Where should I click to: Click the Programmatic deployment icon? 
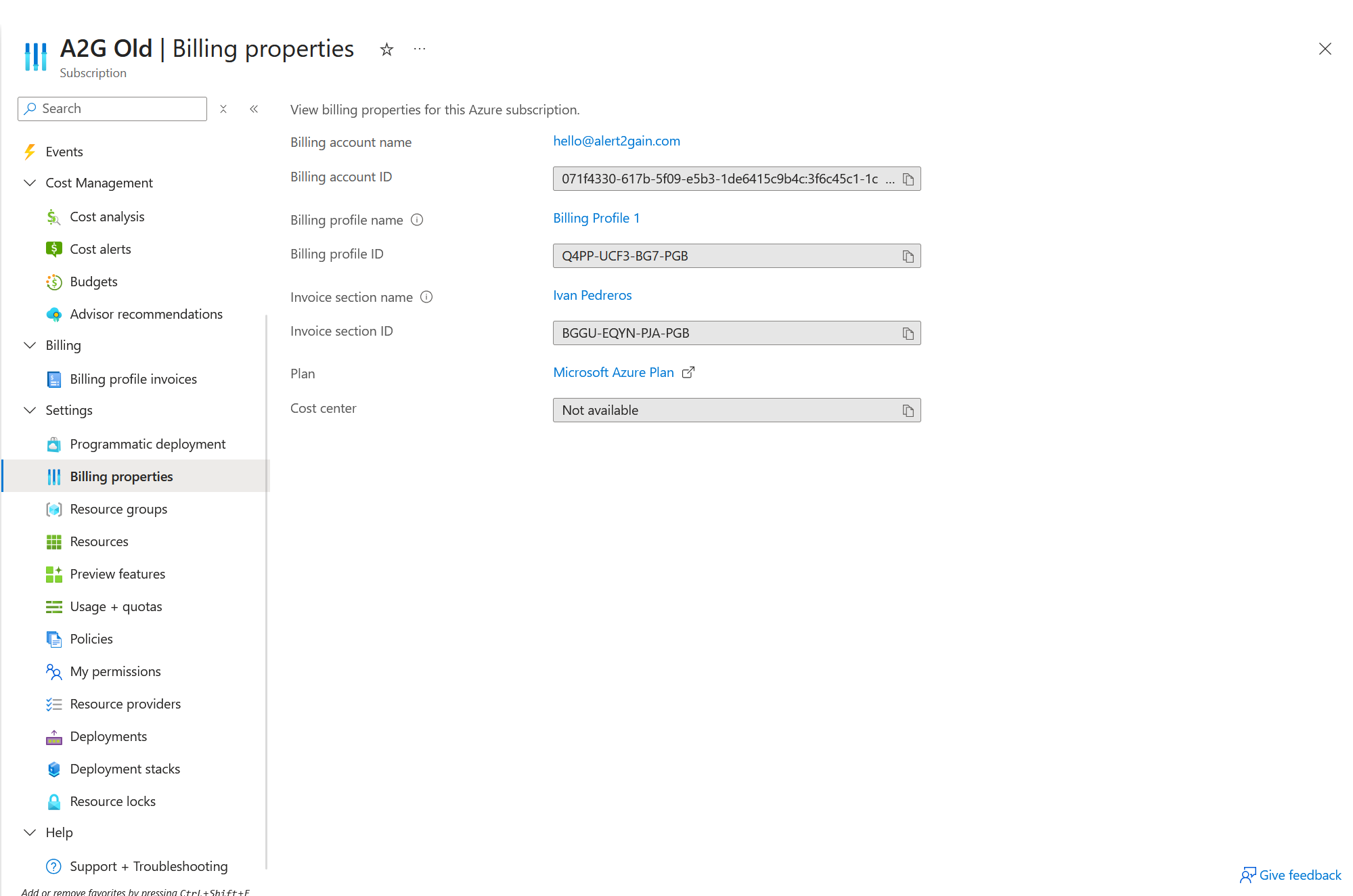[x=54, y=445]
